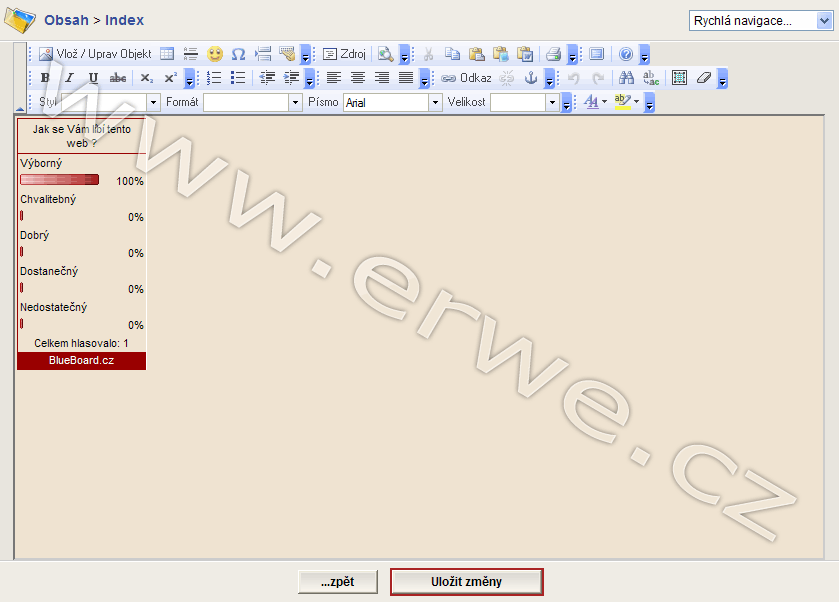The height and width of the screenshot is (602, 839).
Task: Open Find with the binoculars icon
Action: [x=627, y=78]
